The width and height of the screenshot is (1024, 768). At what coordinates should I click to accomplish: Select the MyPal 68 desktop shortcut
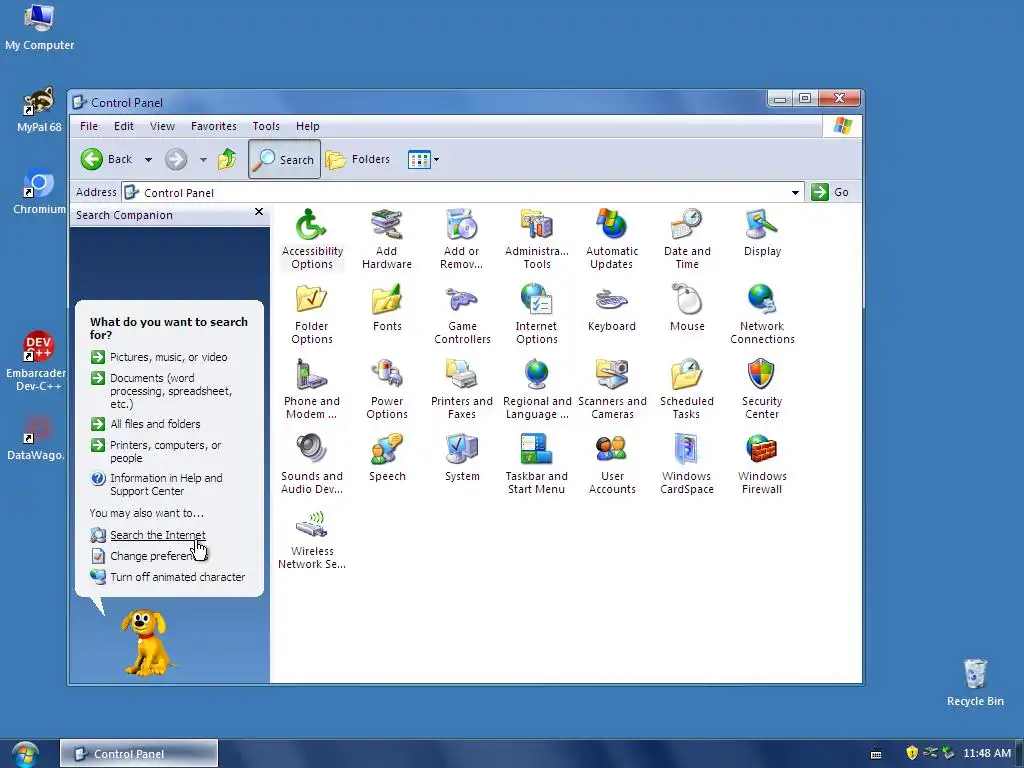point(39,110)
